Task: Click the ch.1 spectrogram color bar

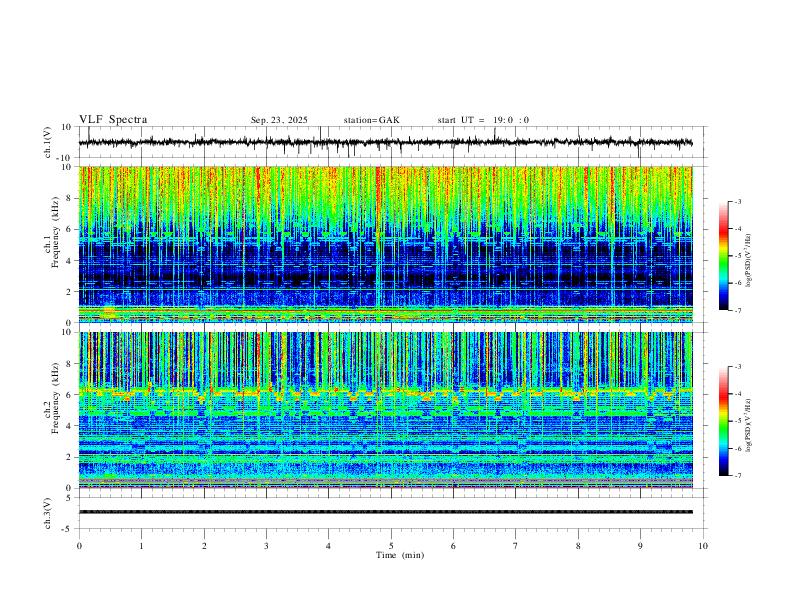Action: [x=723, y=256]
